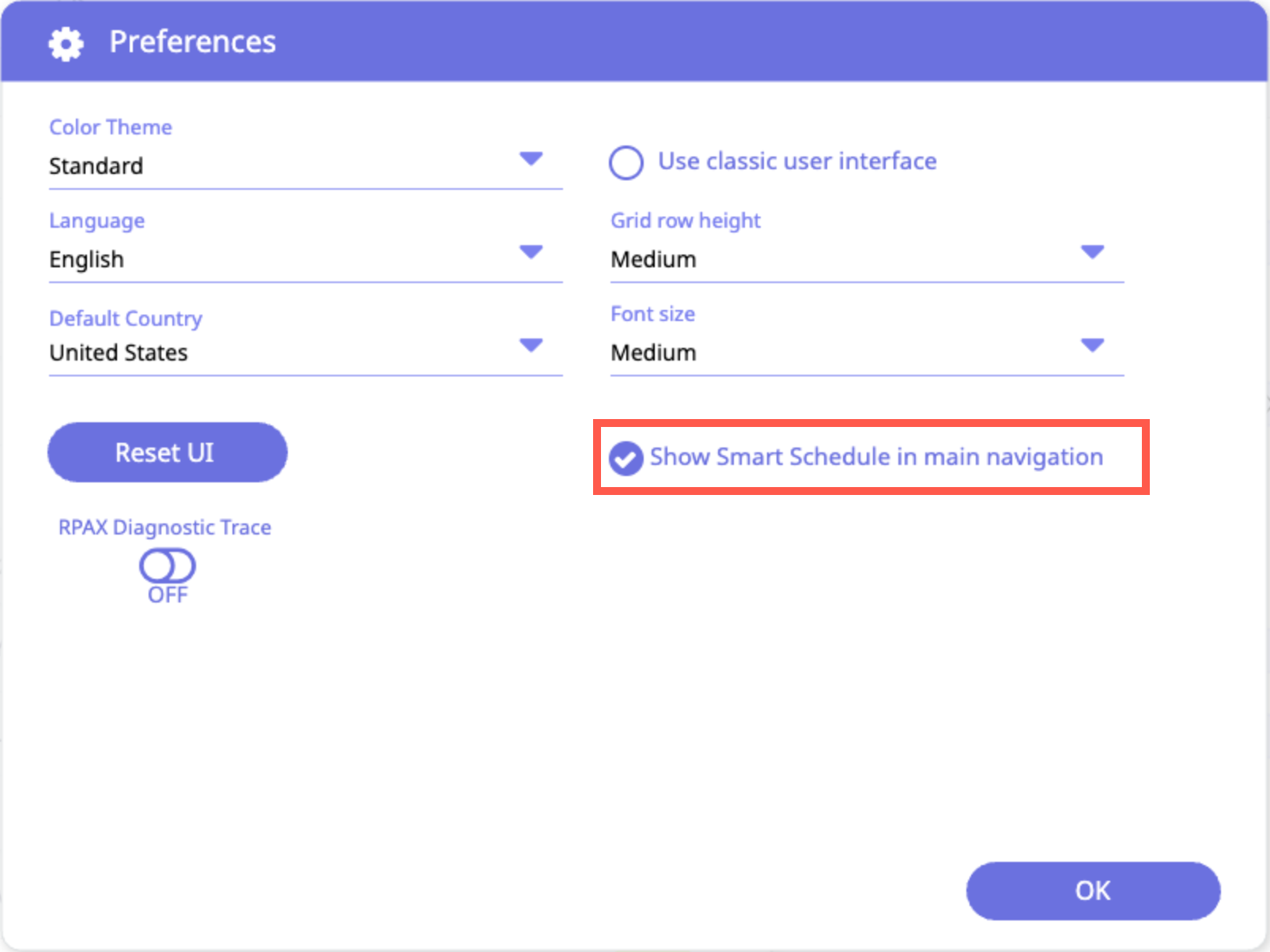Uncheck the Show Smart Schedule checkmark icon
This screenshot has width=1270, height=952.
(626, 459)
